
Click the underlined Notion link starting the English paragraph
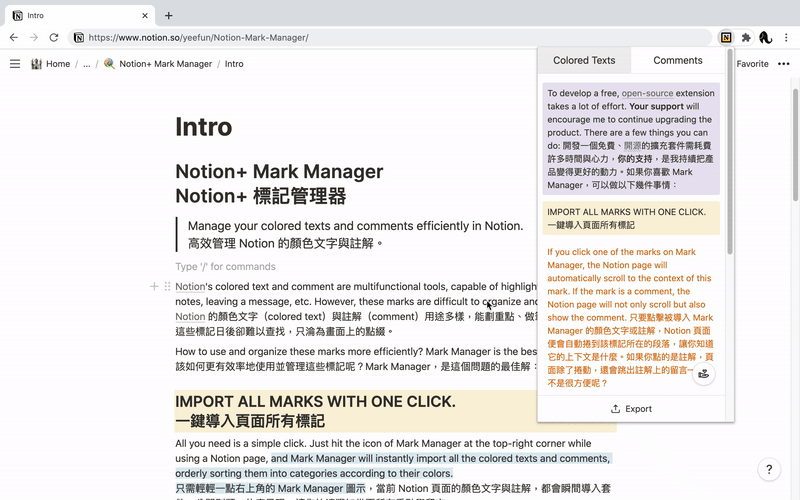point(190,286)
